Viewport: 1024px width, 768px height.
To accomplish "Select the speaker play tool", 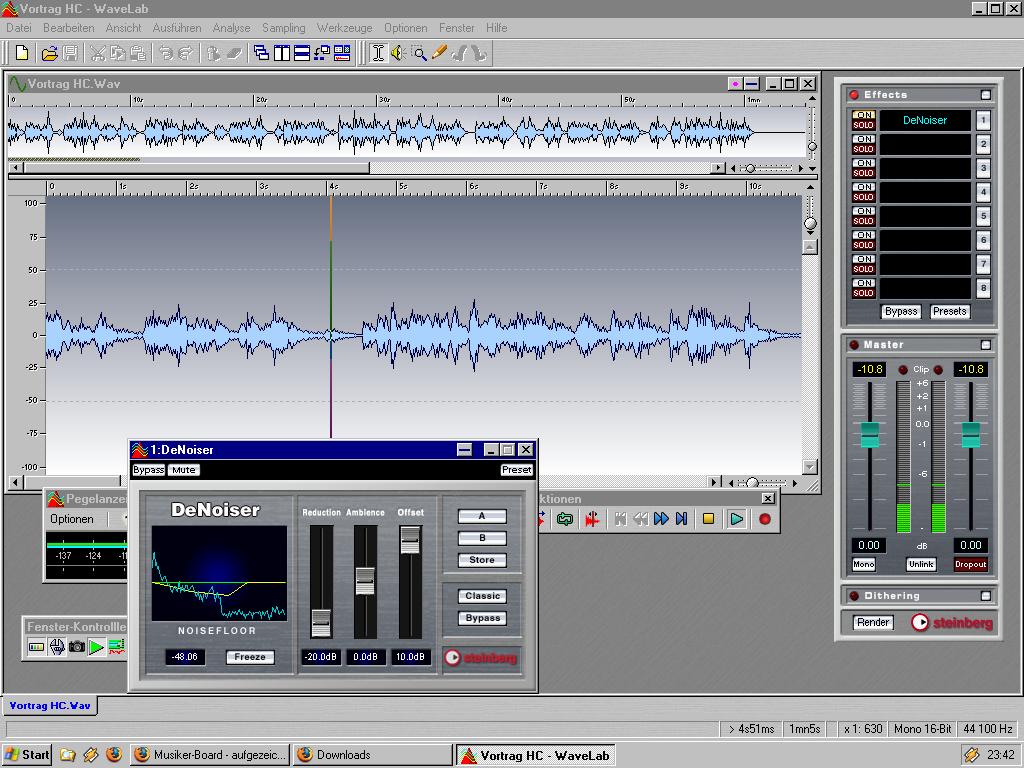I will 398,53.
